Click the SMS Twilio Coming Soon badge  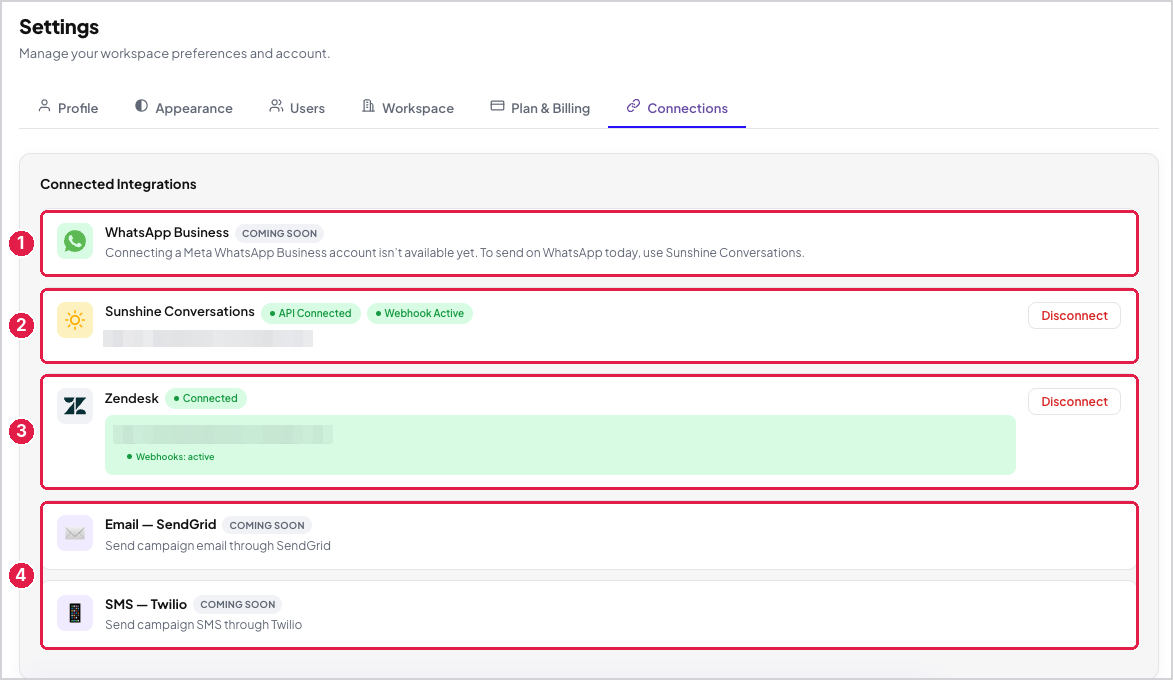(x=237, y=604)
